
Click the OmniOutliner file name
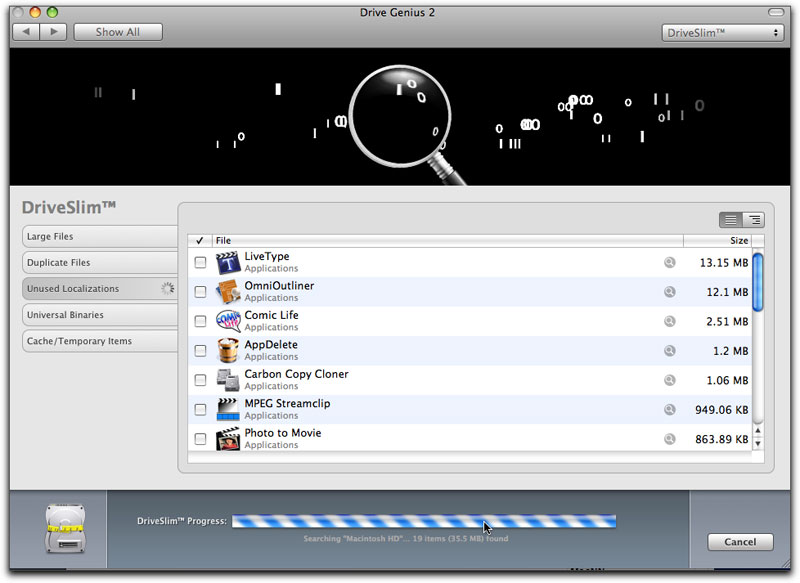click(279, 286)
